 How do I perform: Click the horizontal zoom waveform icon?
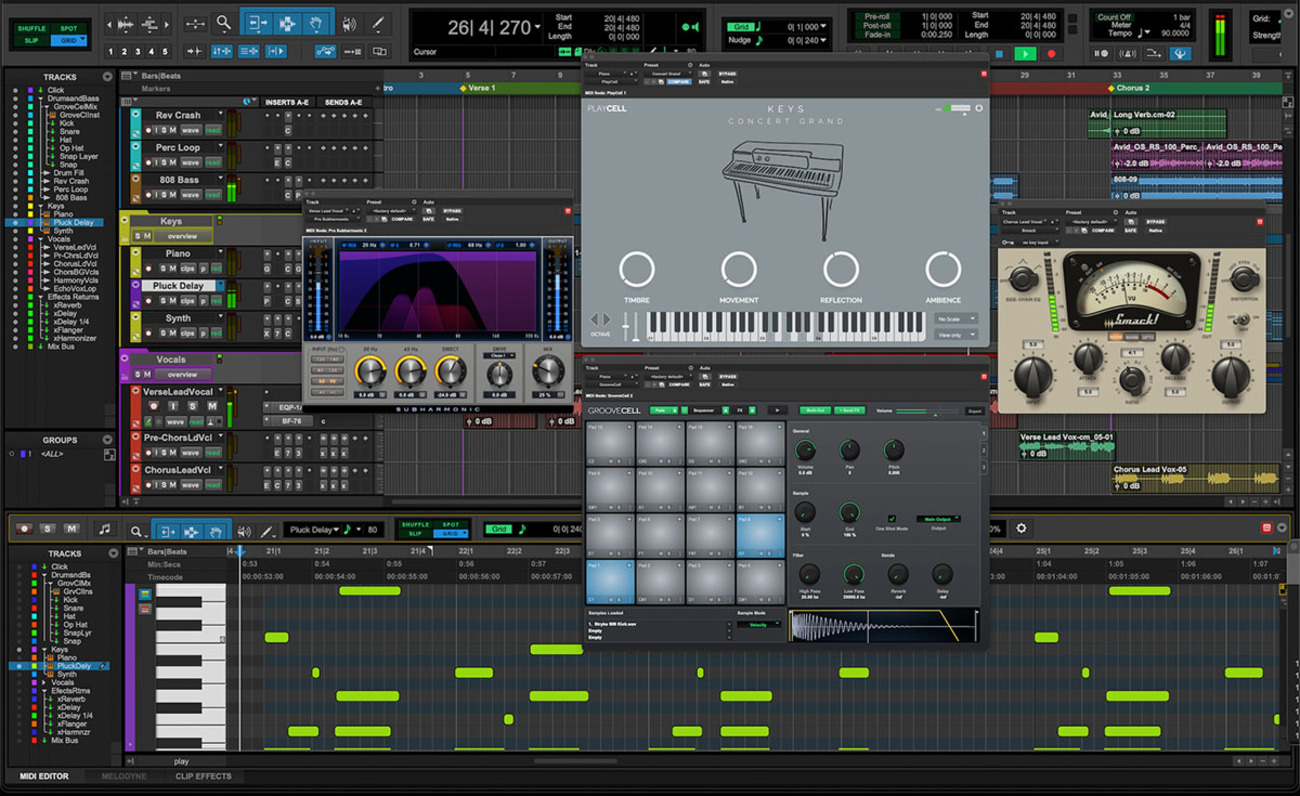pyautogui.click(x=126, y=24)
